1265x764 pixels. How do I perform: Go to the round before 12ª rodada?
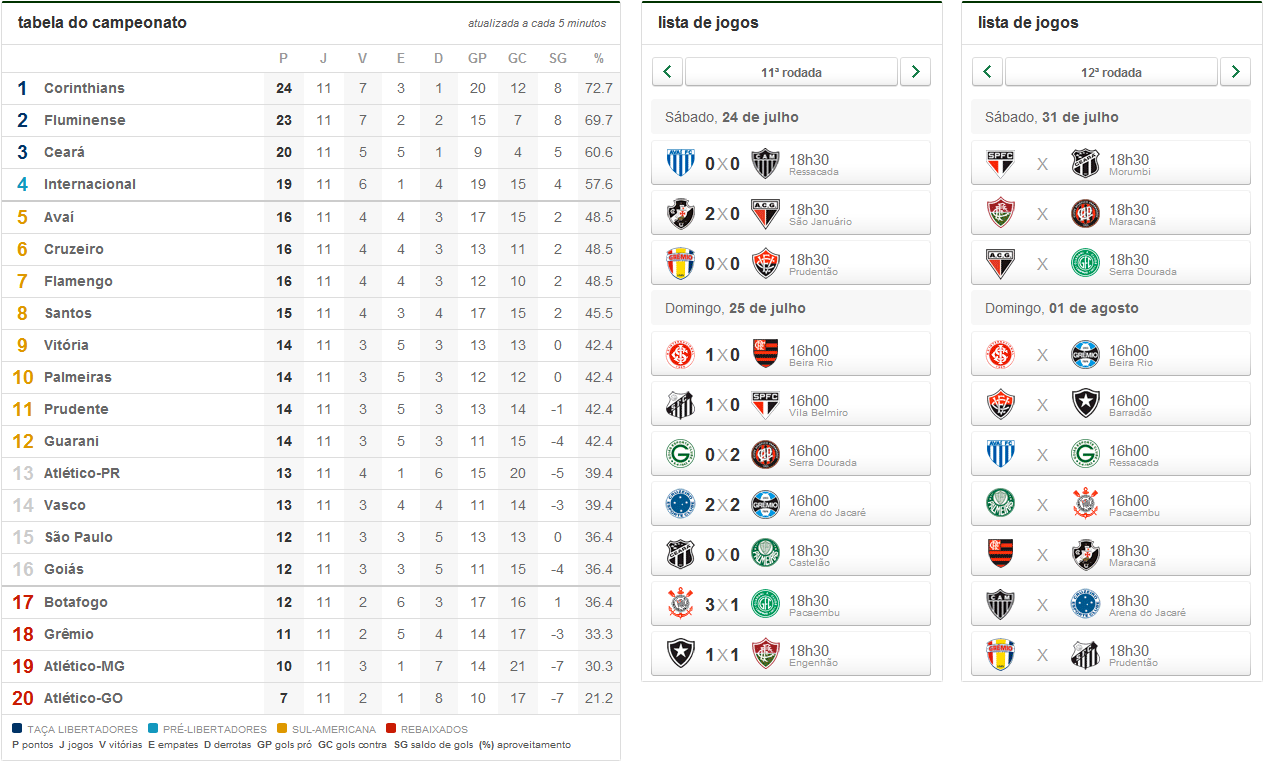click(987, 72)
